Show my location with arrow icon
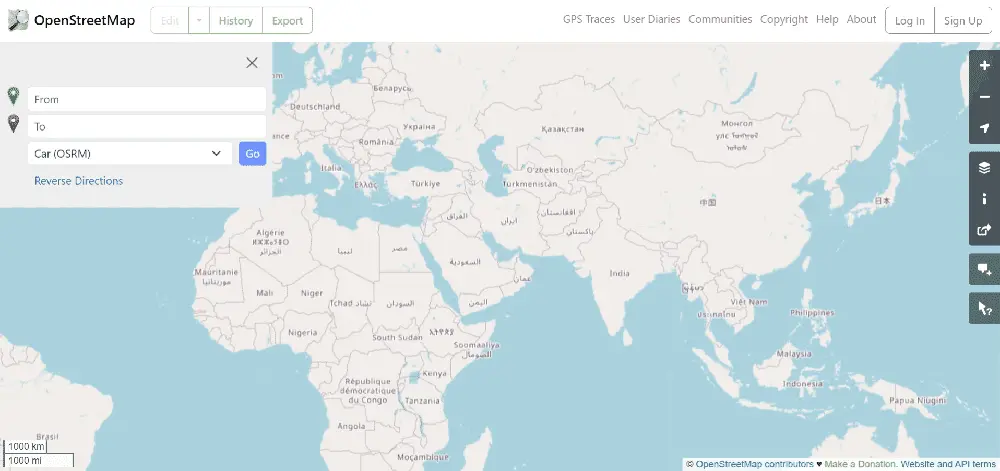The height and width of the screenshot is (471, 1000). click(984, 128)
